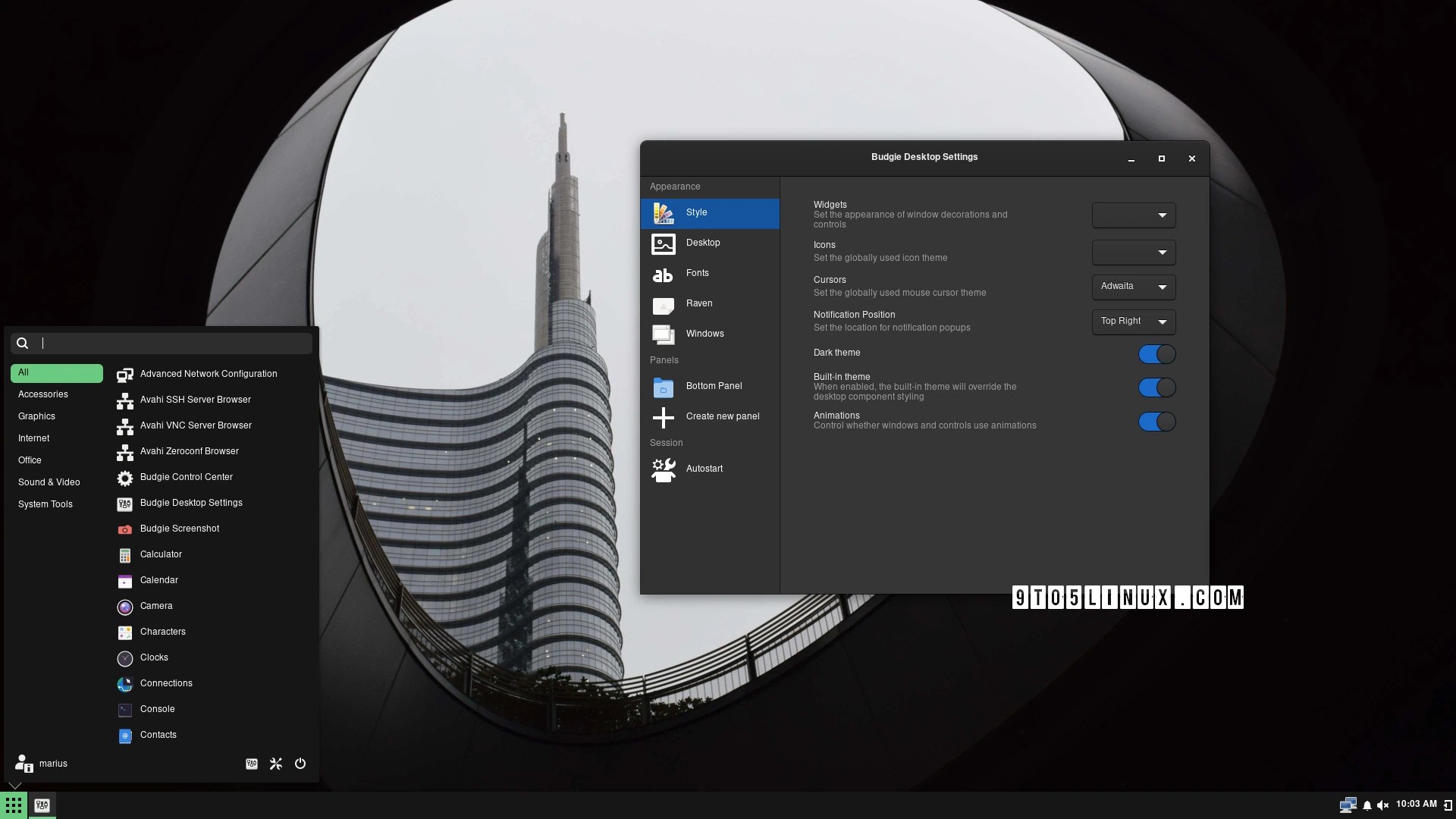
Task: Toggle the Dark theme switch
Action: [1156, 354]
